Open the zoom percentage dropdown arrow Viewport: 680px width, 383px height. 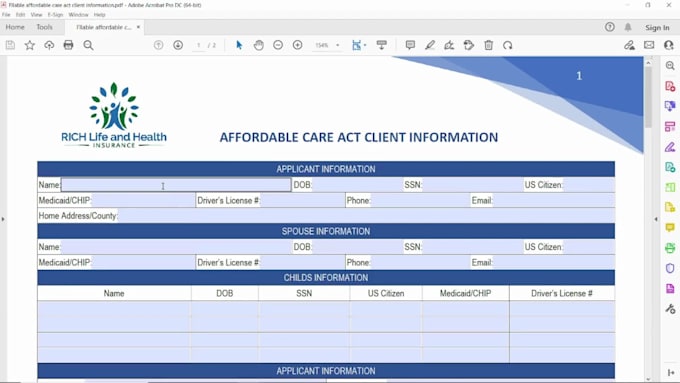[337, 45]
